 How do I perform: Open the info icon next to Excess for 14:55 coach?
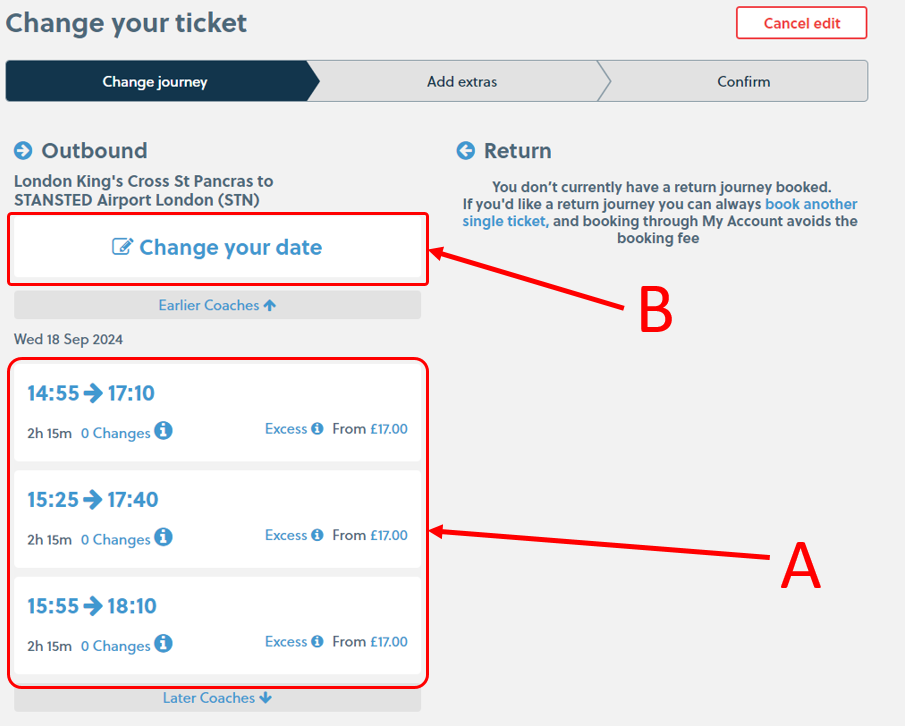(319, 428)
